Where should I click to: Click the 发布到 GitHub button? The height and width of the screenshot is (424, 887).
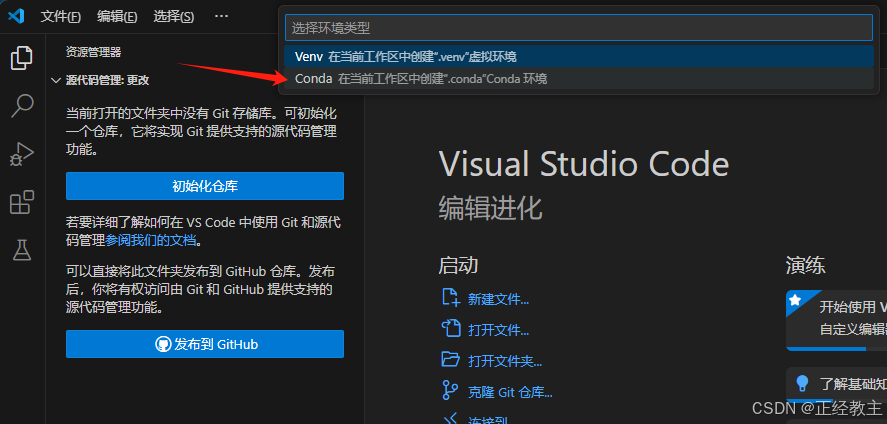tap(205, 344)
